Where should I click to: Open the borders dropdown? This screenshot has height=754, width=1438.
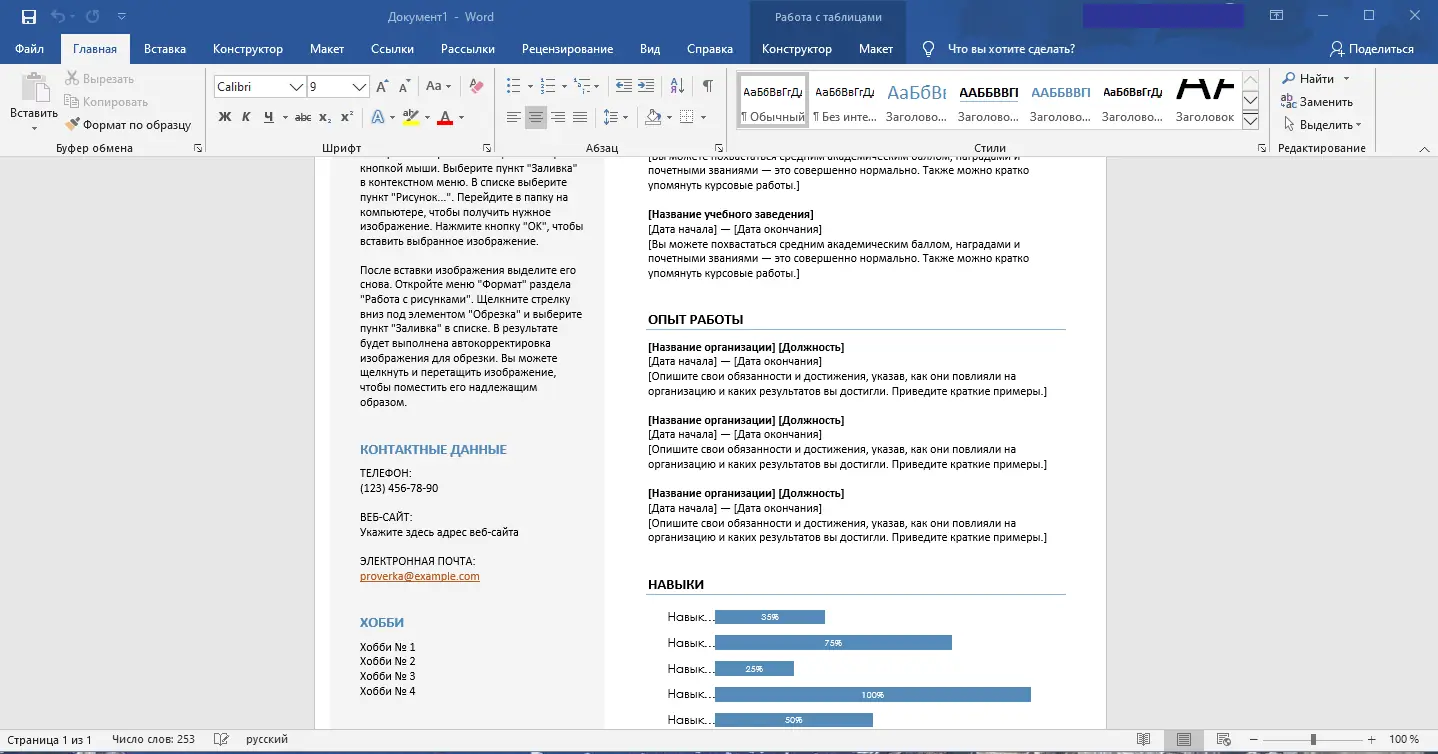[x=703, y=117]
